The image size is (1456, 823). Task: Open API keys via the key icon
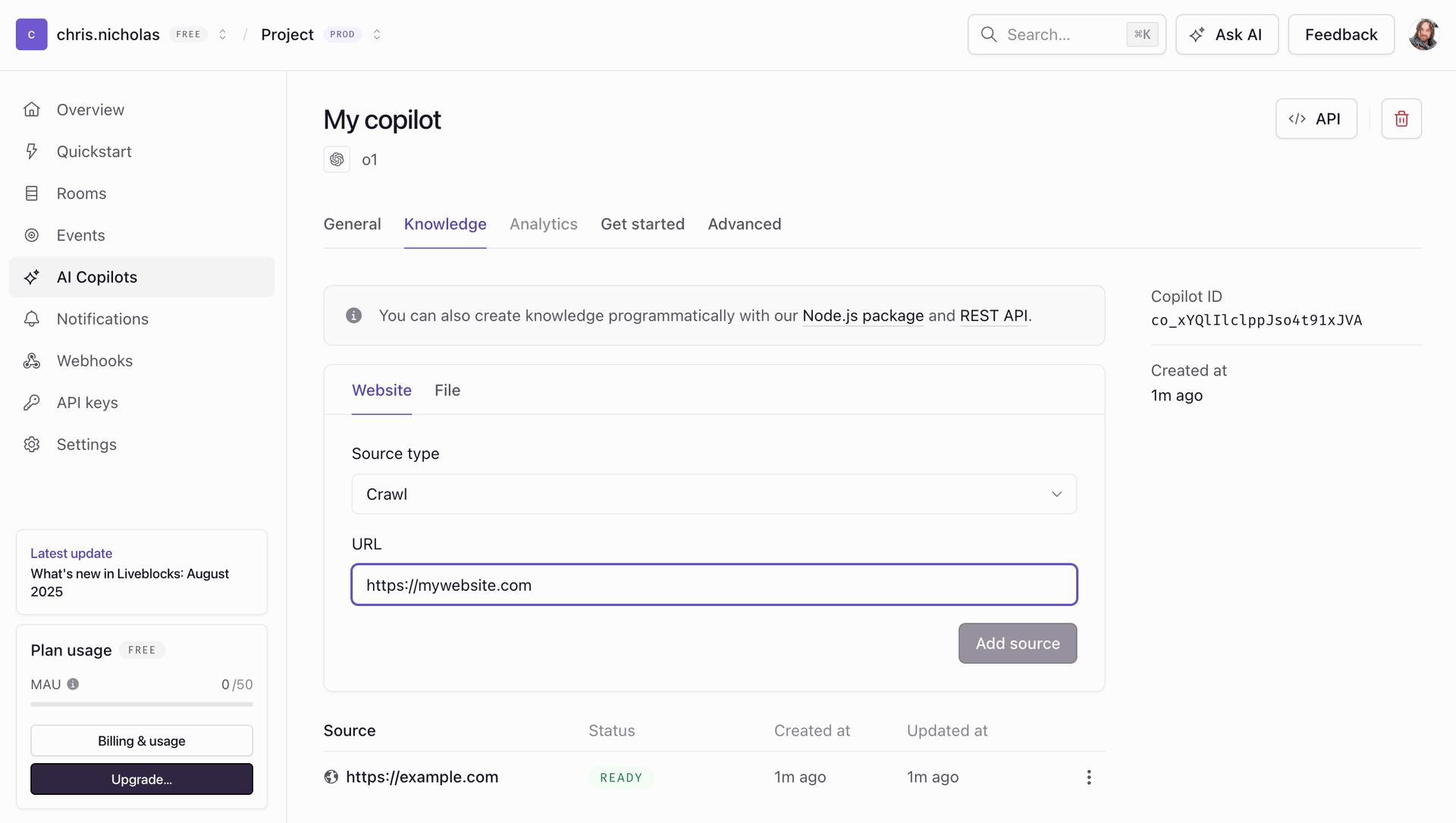32,402
